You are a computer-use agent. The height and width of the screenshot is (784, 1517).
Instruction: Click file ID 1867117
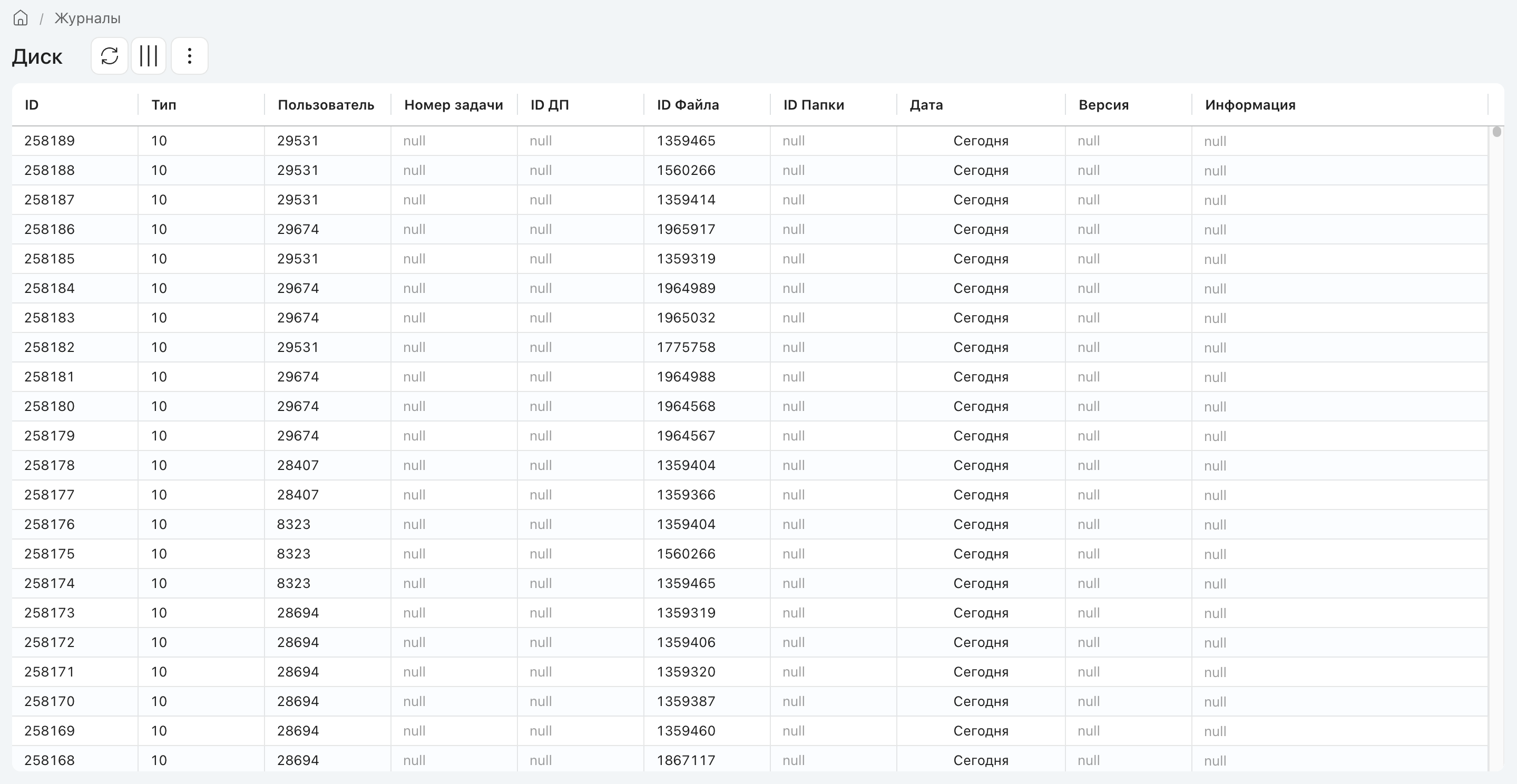tap(686, 760)
